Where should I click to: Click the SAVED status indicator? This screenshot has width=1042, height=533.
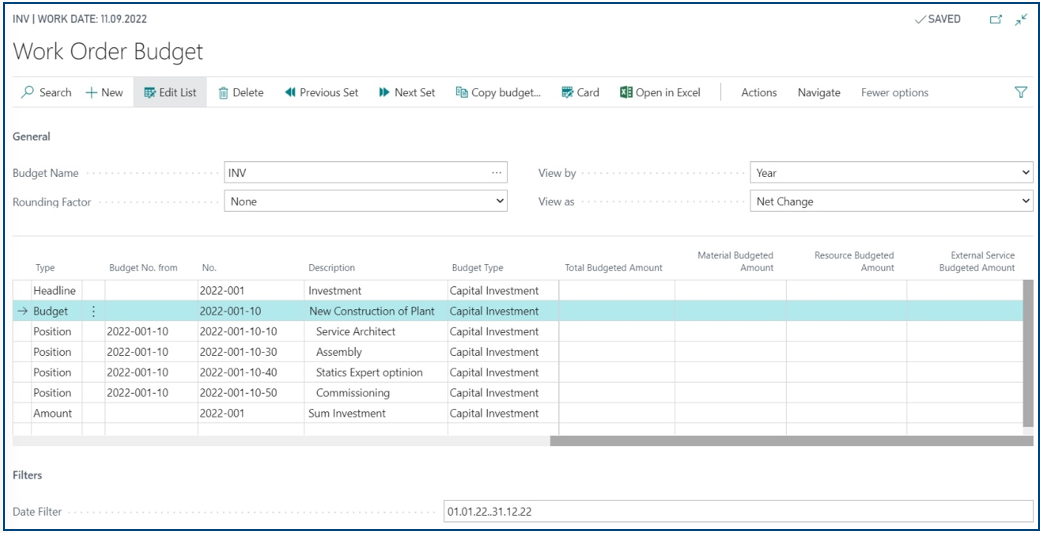938,19
